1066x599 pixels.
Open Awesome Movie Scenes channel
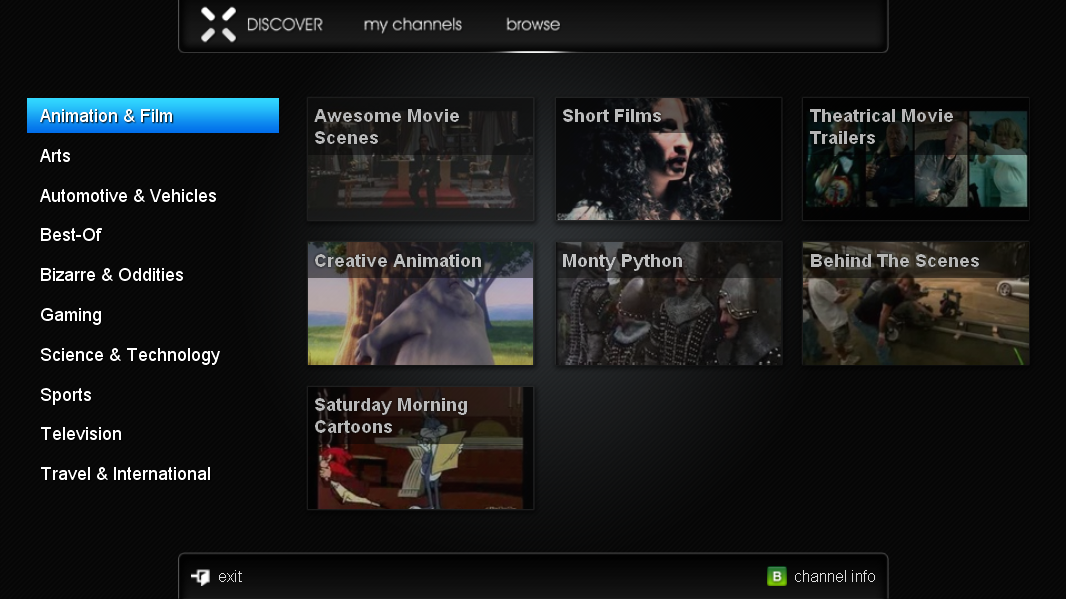[x=420, y=159]
